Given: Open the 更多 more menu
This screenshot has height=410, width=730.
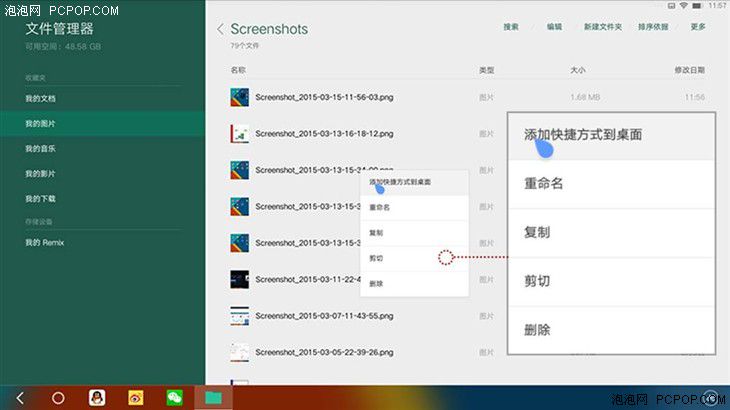Looking at the screenshot, I should 698,27.
